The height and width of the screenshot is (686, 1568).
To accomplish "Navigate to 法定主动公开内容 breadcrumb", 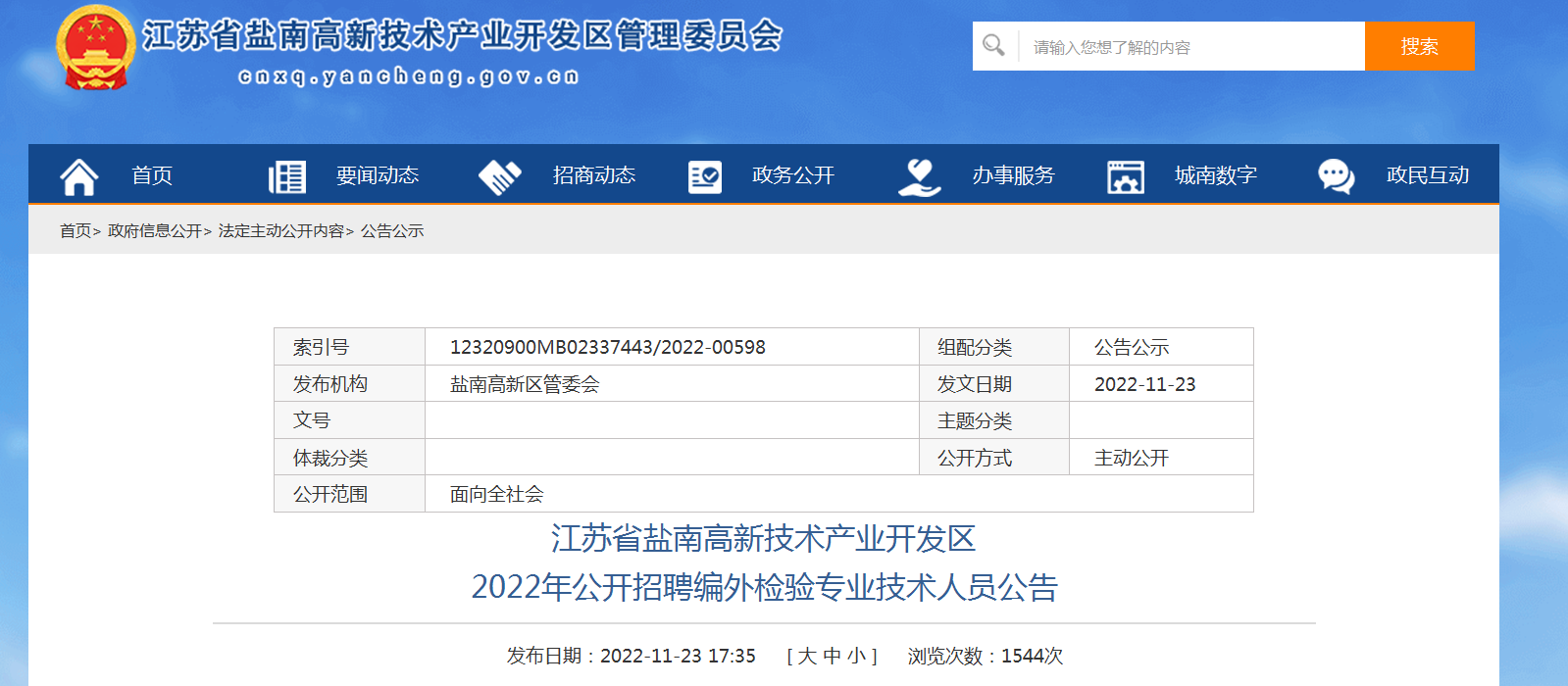I will [280, 231].
